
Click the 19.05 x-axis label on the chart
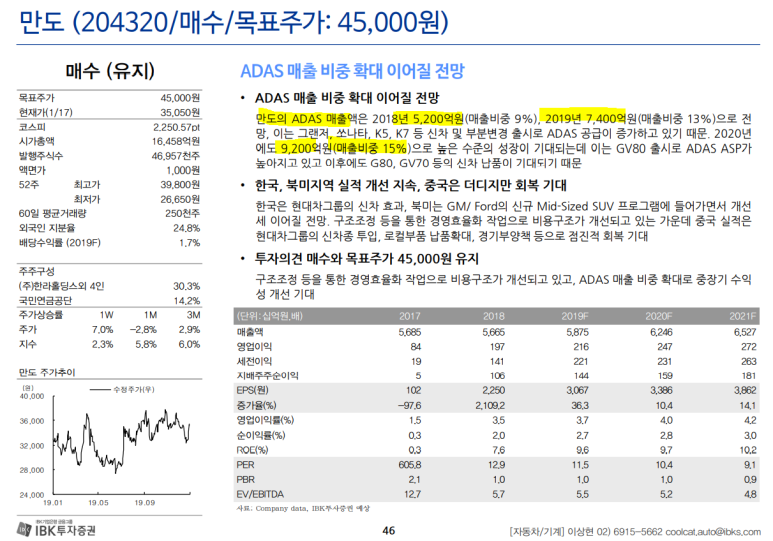click(x=99, y=503)
